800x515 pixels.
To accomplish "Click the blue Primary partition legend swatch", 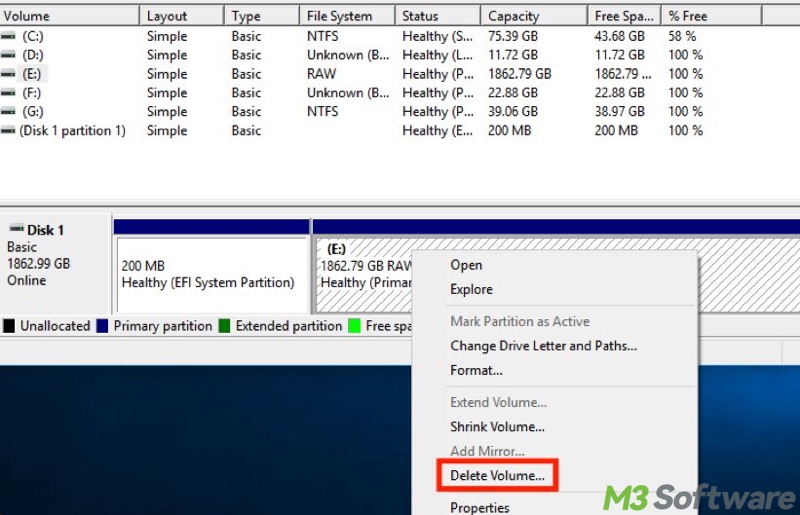I will tap(102, 326).
